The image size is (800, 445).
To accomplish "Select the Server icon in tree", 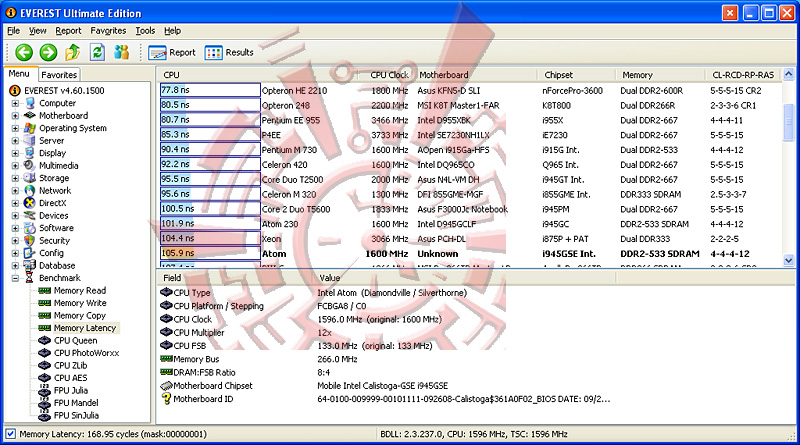I will point(30,140).
